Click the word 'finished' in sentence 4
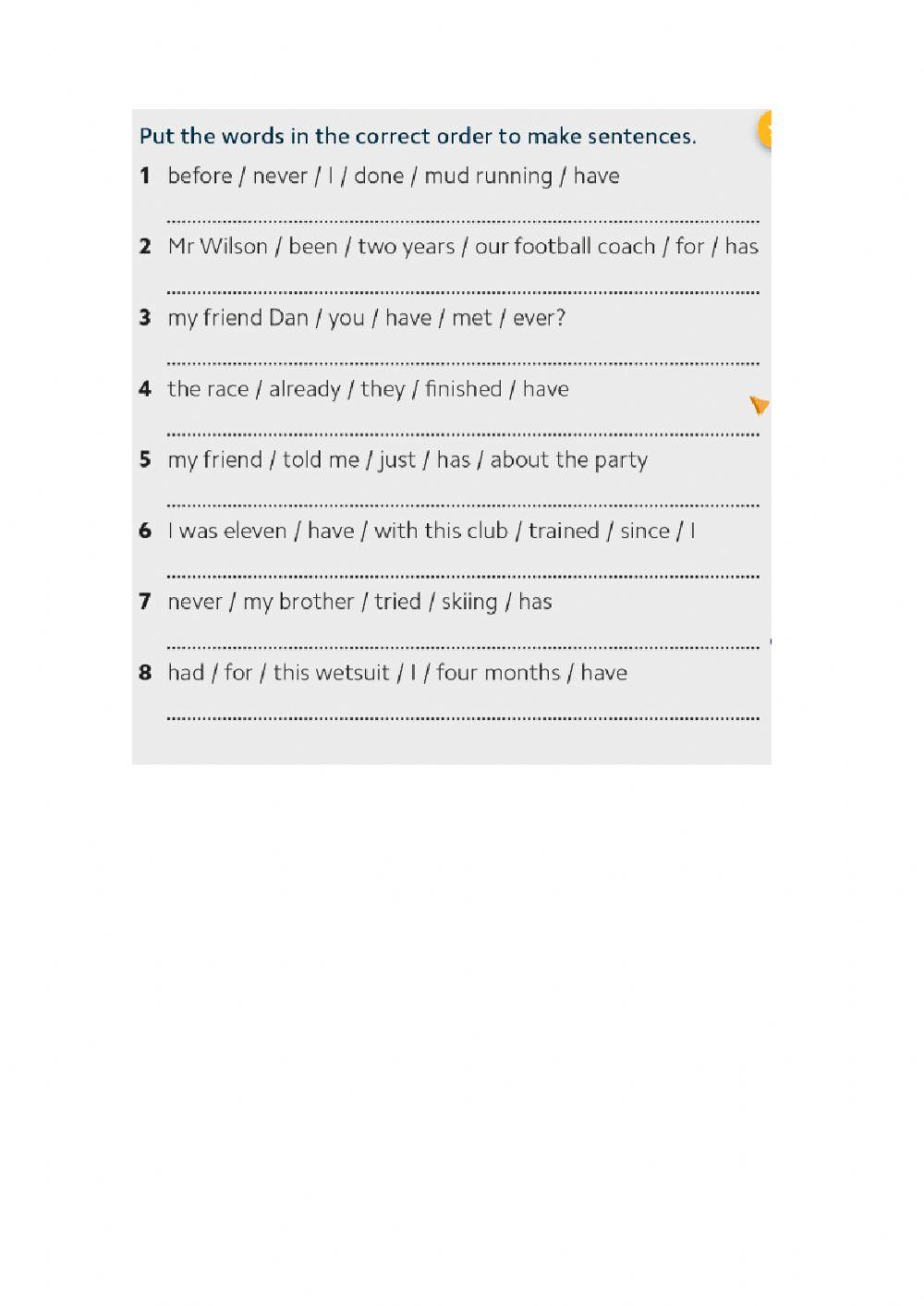 [x=463, y=389]
